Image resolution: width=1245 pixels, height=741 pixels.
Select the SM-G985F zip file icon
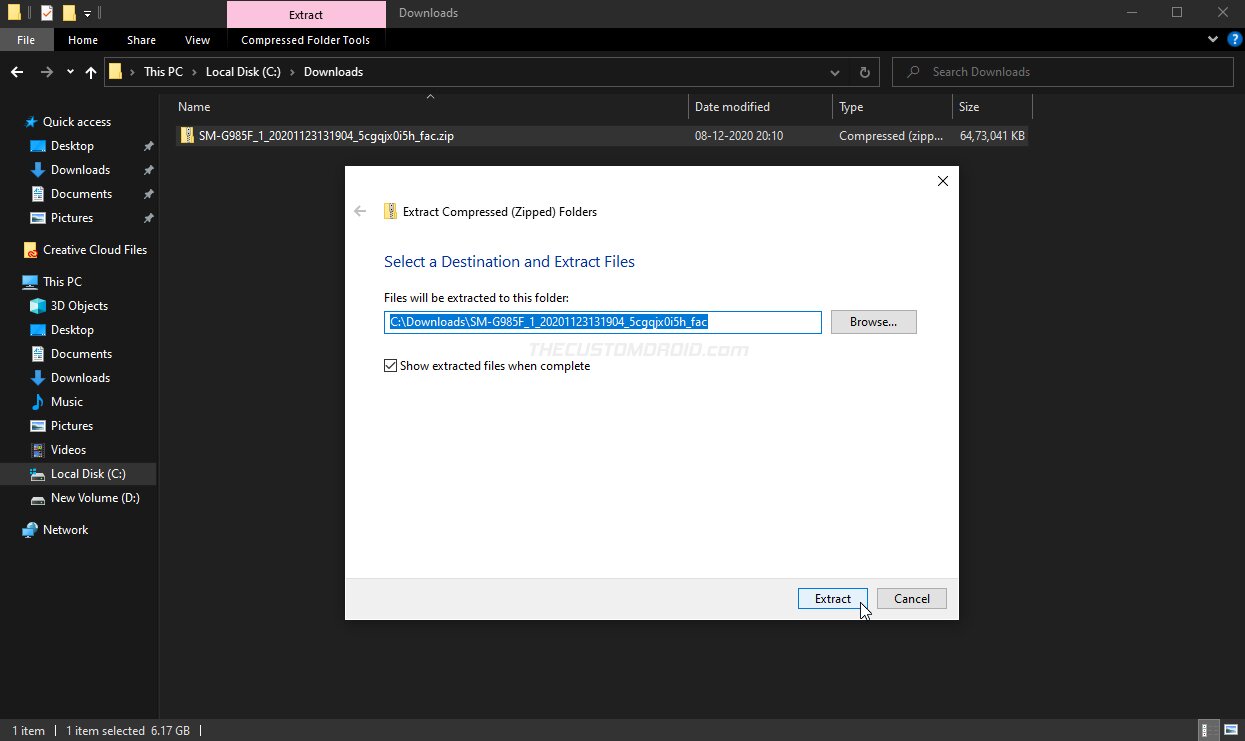pyautogui.click(x=187, y=135)
